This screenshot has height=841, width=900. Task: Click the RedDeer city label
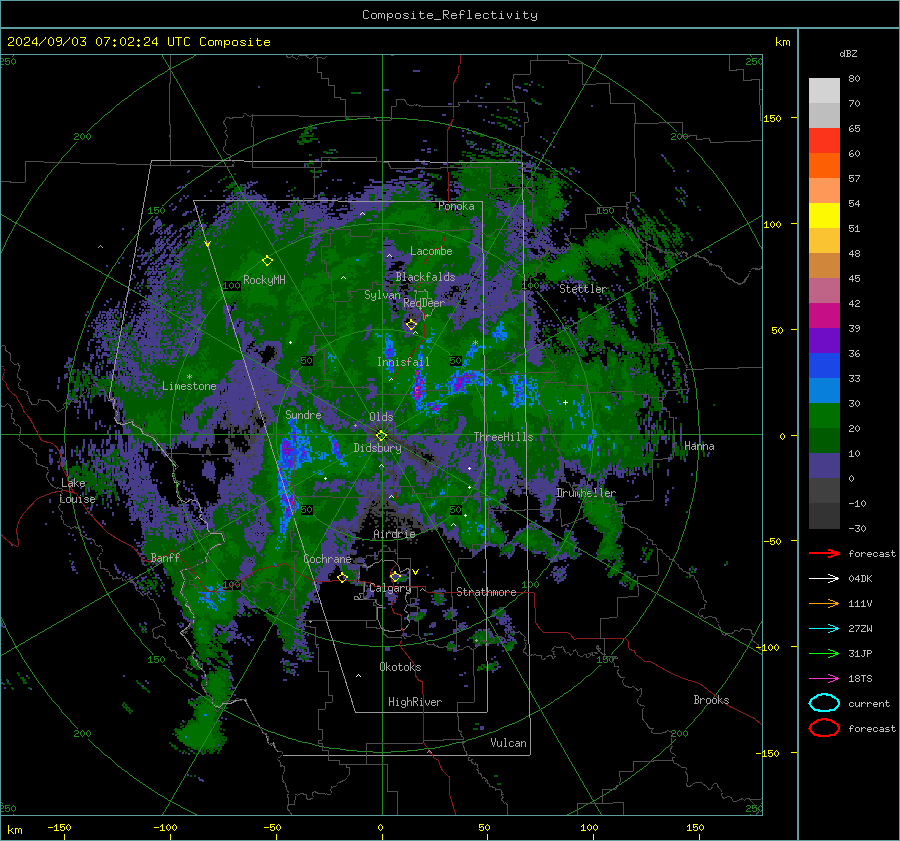pyautogui.click(x=424, y=303)
